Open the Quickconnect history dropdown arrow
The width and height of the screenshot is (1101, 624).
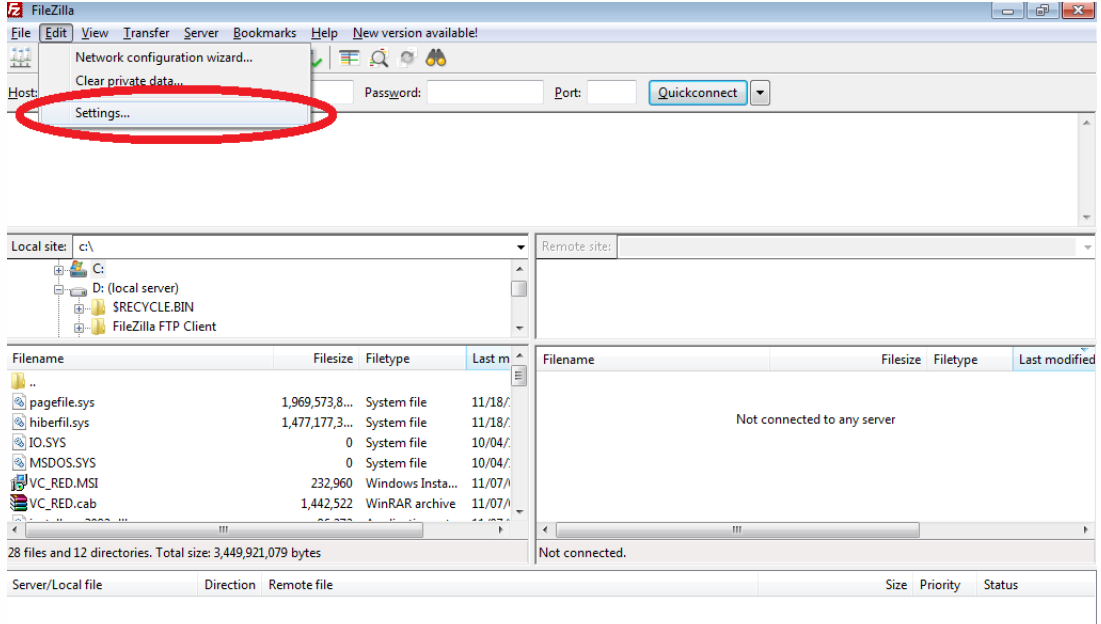[x=760, y=93]
